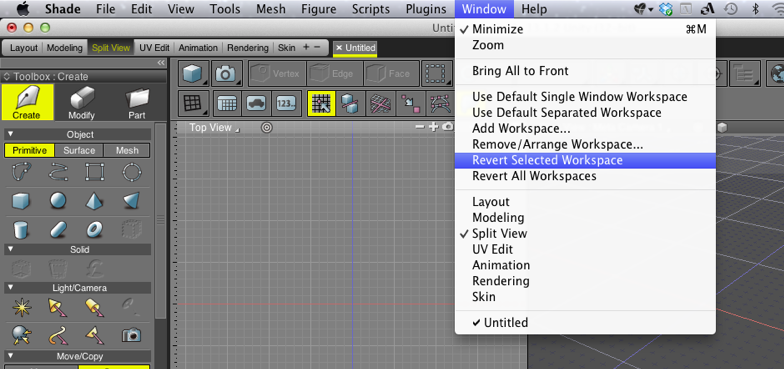Switch toolbox to Part mode
Screen dimensions: 784x369
pos(136,102)
